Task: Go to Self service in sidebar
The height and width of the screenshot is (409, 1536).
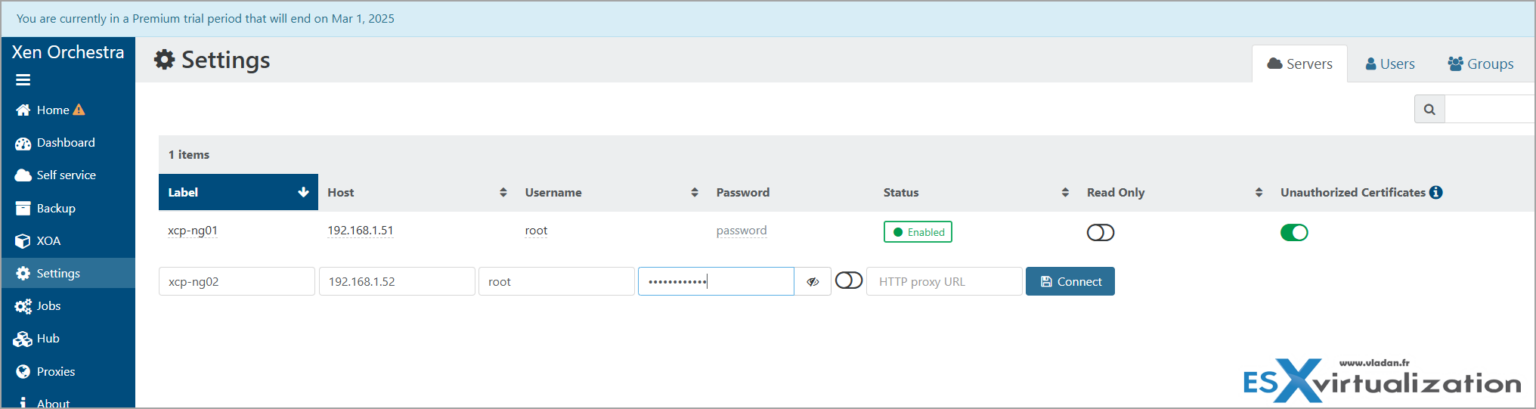Action: pyautogui.click(x=65, y=175)
